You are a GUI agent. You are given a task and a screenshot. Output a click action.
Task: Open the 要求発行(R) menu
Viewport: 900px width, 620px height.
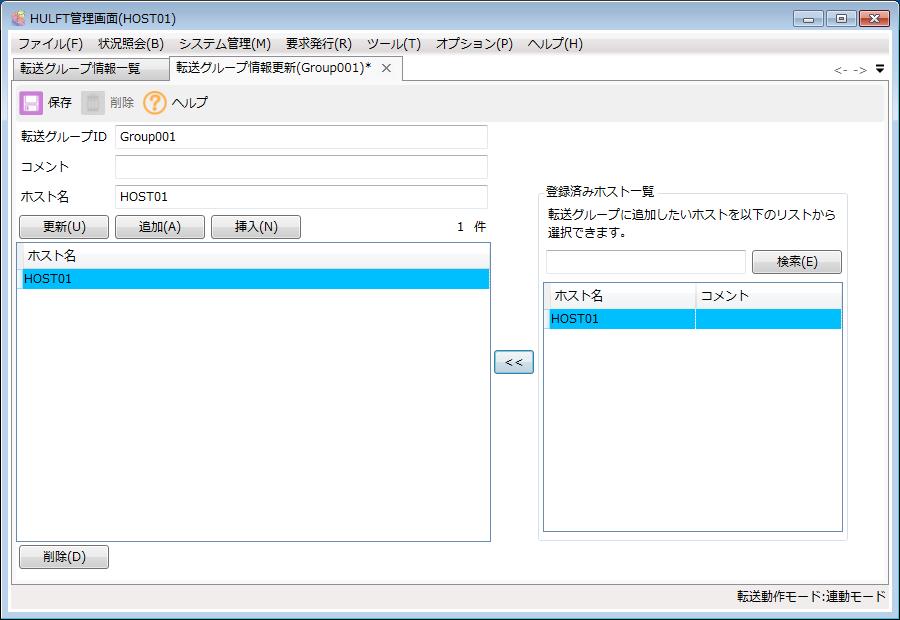318,44
